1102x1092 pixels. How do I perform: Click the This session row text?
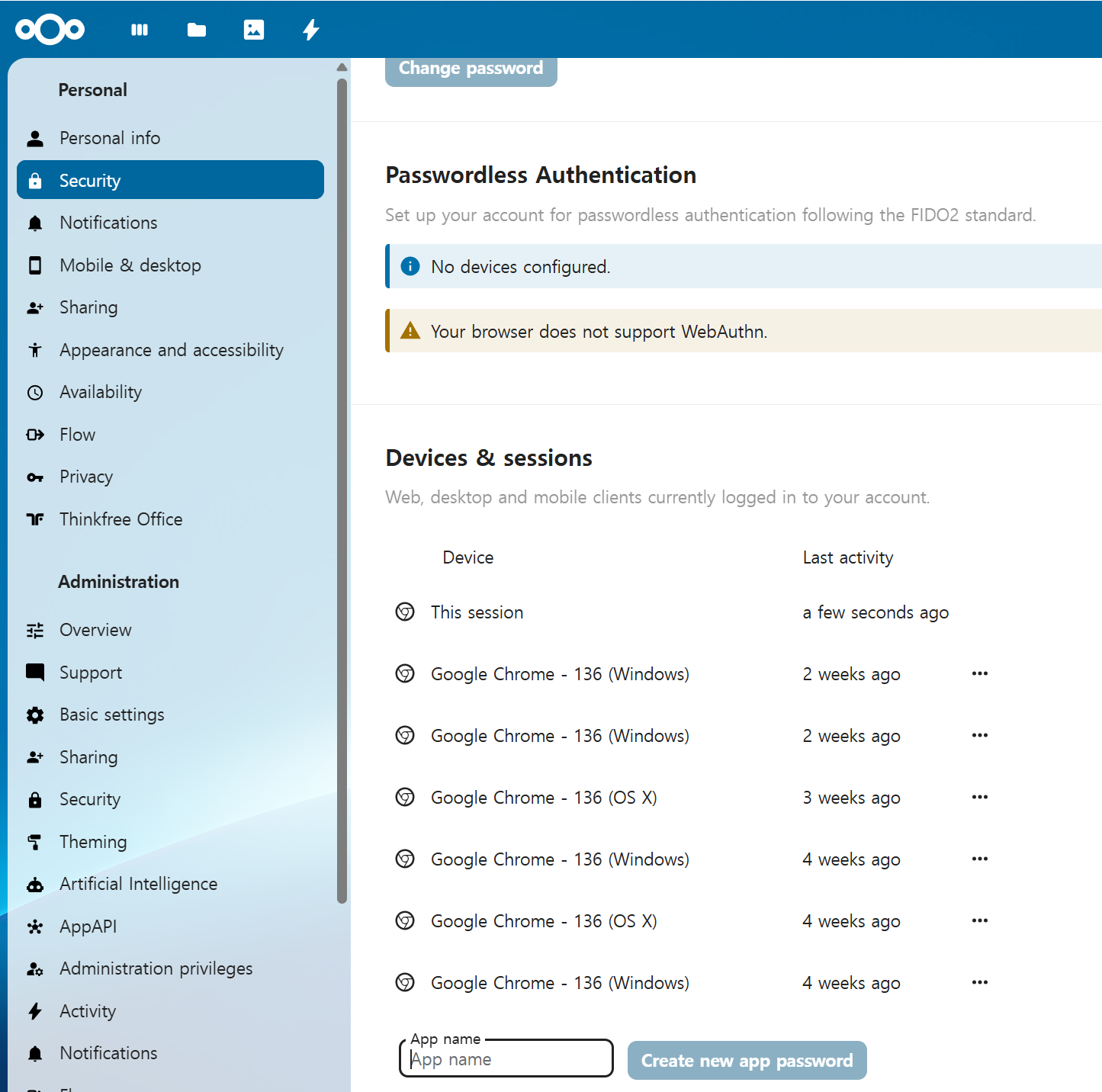point(477,612)
